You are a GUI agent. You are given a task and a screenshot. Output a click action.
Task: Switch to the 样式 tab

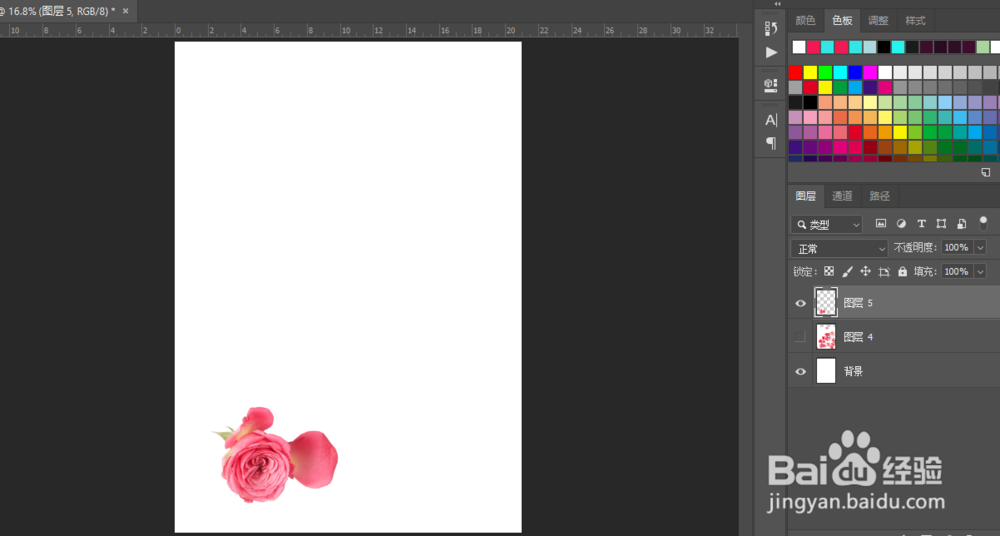(x=915, y=20)
